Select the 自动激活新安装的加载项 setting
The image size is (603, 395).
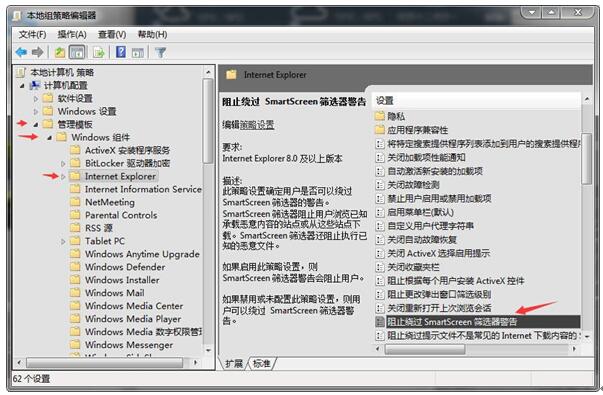[435, 171]
